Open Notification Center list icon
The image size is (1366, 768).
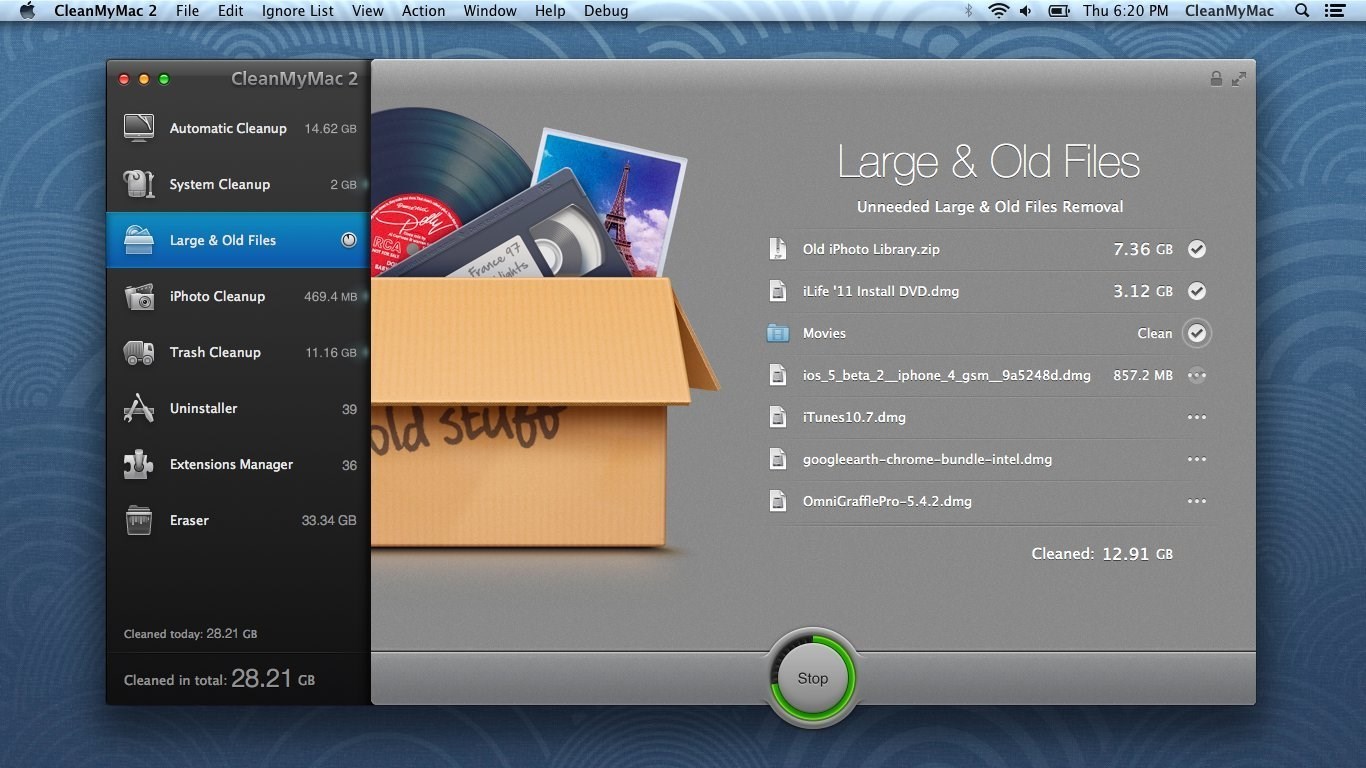pos(1334,11)
